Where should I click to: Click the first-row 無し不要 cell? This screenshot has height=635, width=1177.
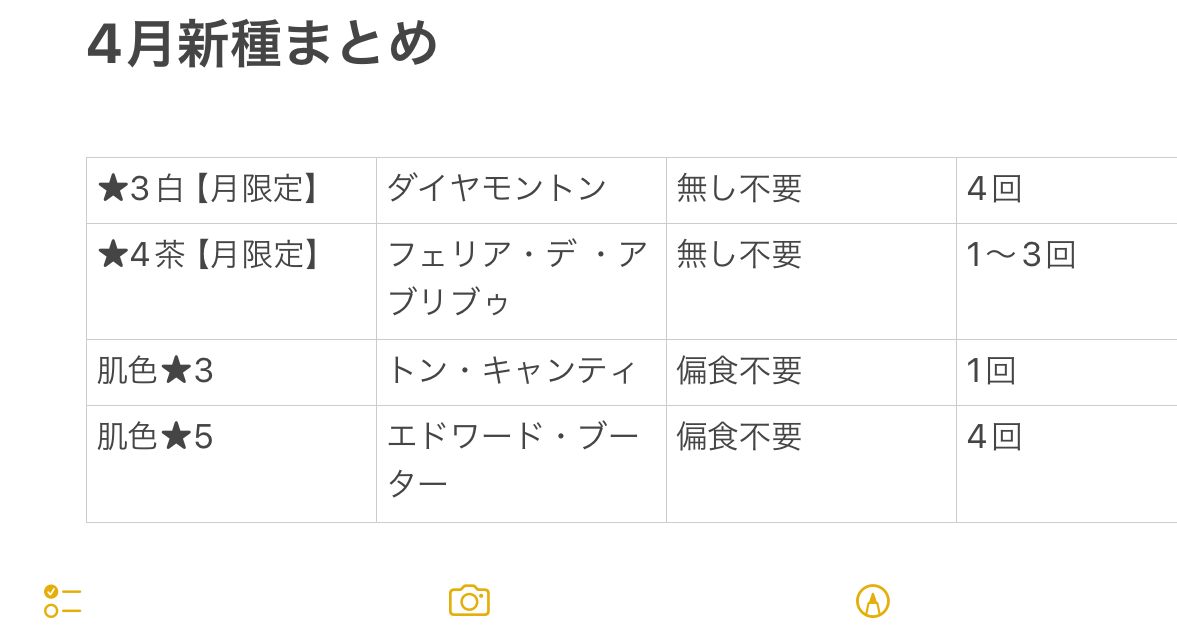pos(811,191)
